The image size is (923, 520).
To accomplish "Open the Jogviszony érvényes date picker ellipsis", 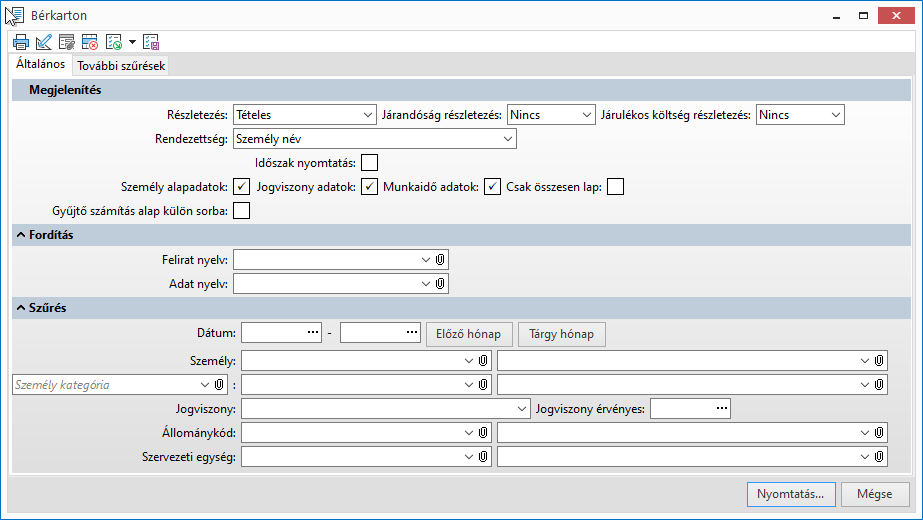I will tap(720, 408).
